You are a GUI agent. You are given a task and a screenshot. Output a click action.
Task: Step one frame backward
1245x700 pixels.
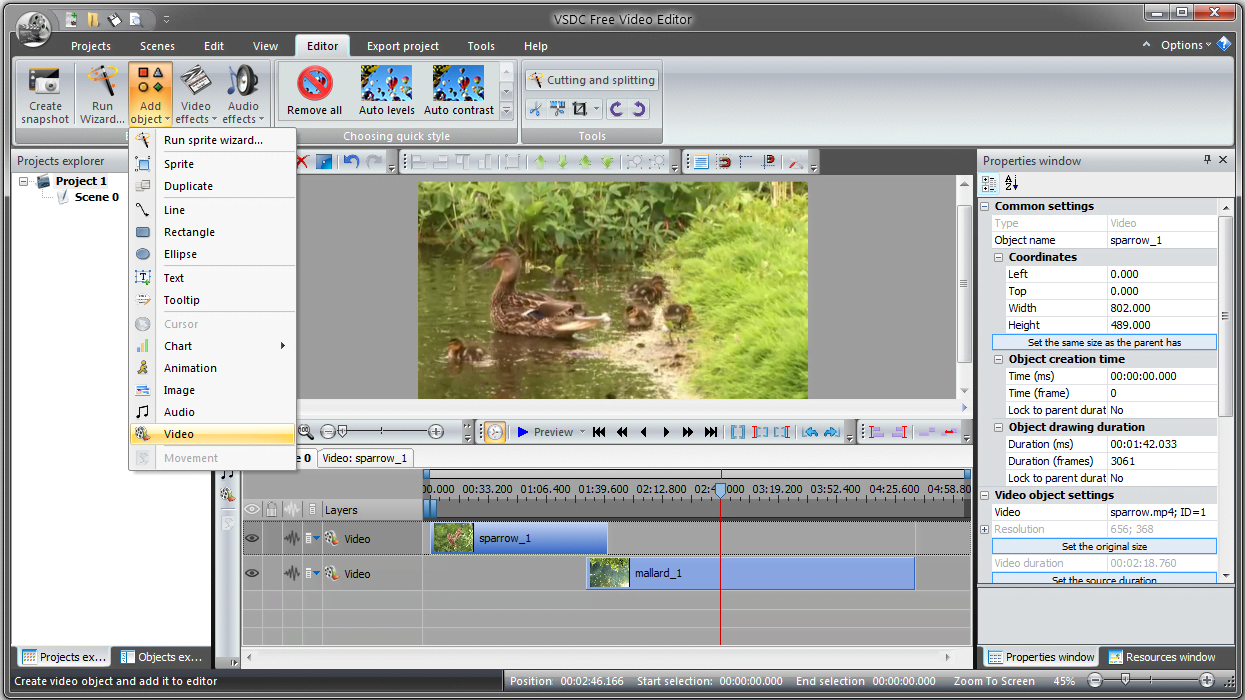pos(643,432)
